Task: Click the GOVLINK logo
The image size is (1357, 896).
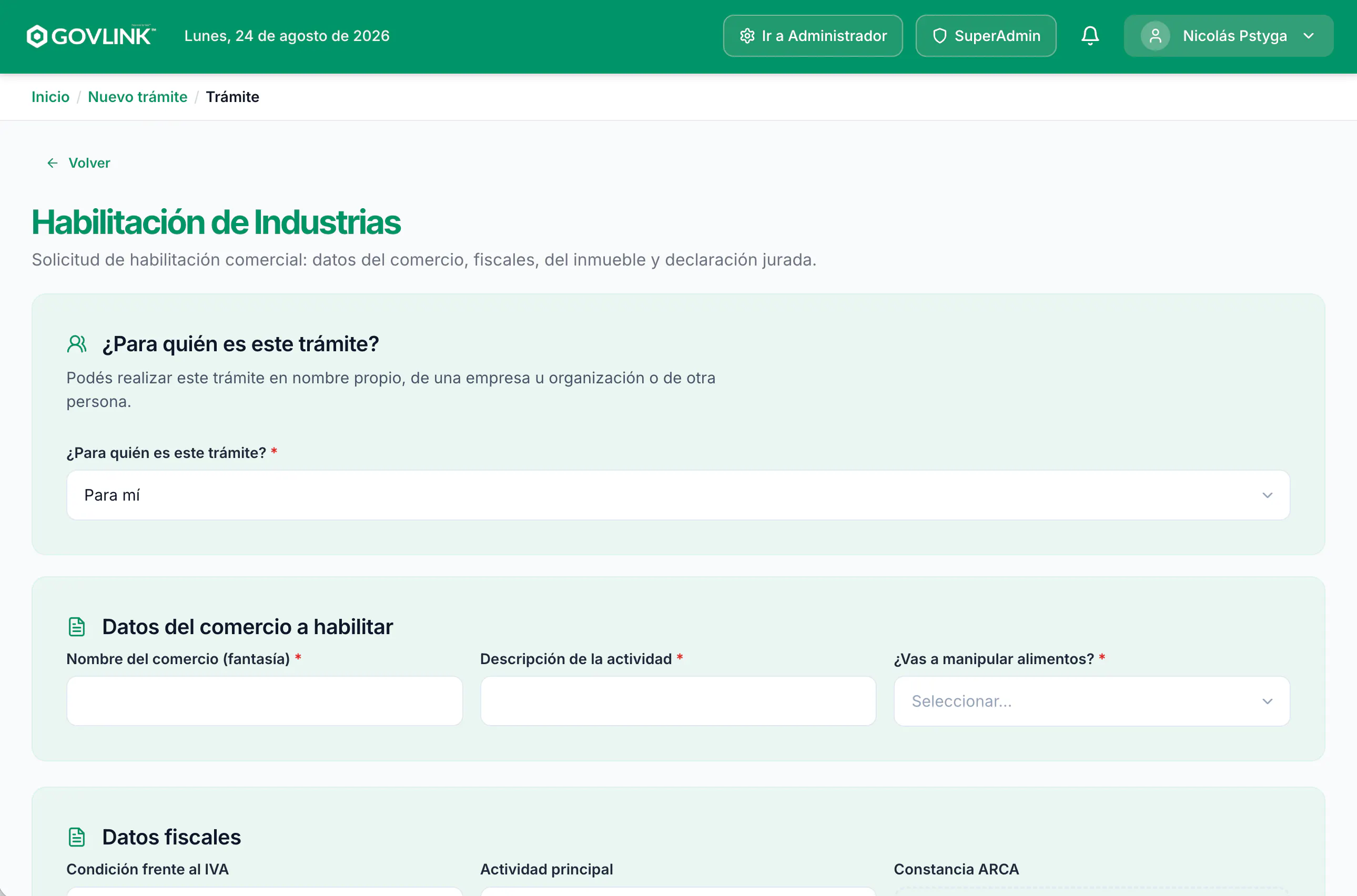Action: coord(91,36)
